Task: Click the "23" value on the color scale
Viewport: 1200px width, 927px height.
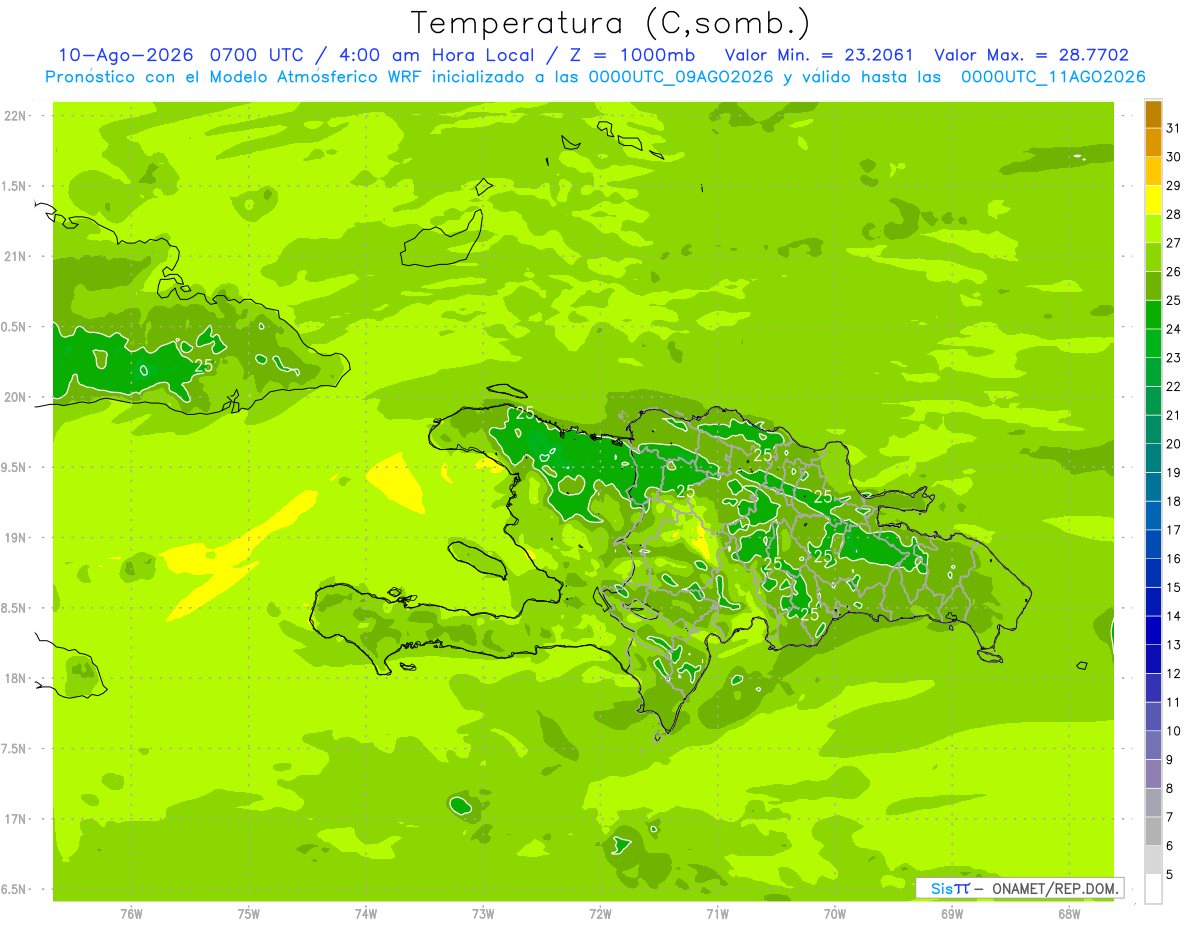Action: [1173, 358]
